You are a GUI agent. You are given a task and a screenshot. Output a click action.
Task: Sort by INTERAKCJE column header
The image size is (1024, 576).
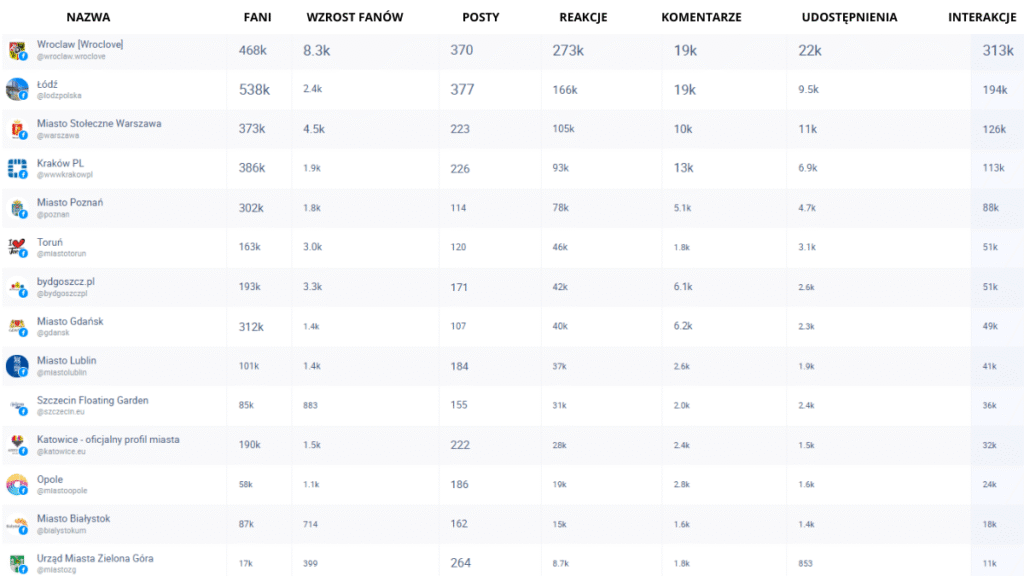click(x=982, y=17)
